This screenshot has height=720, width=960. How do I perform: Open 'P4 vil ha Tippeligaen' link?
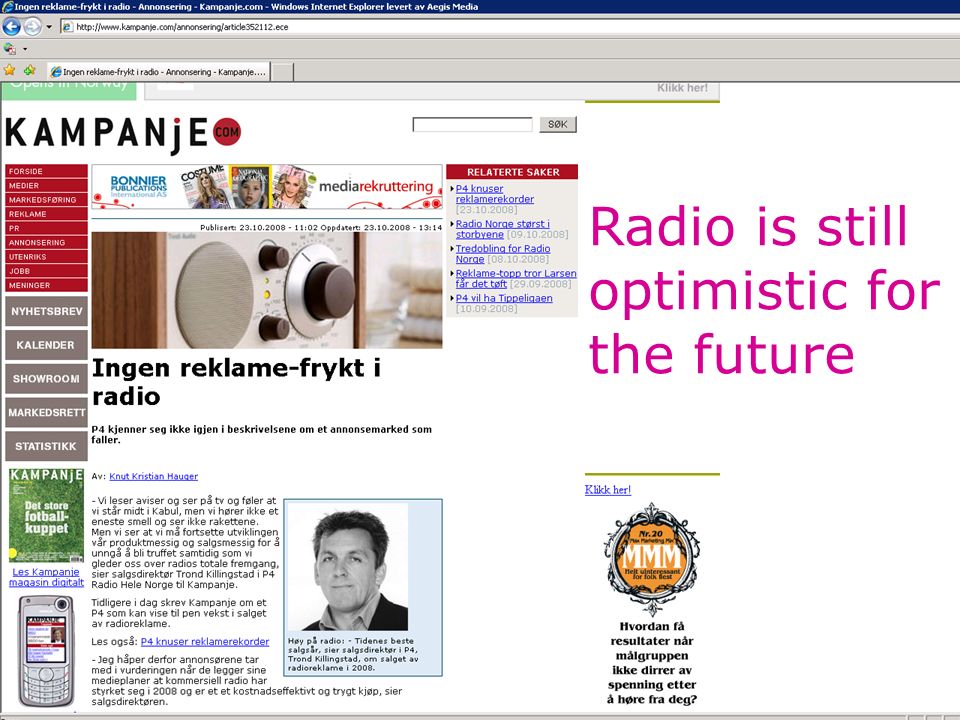pos(504,298)
